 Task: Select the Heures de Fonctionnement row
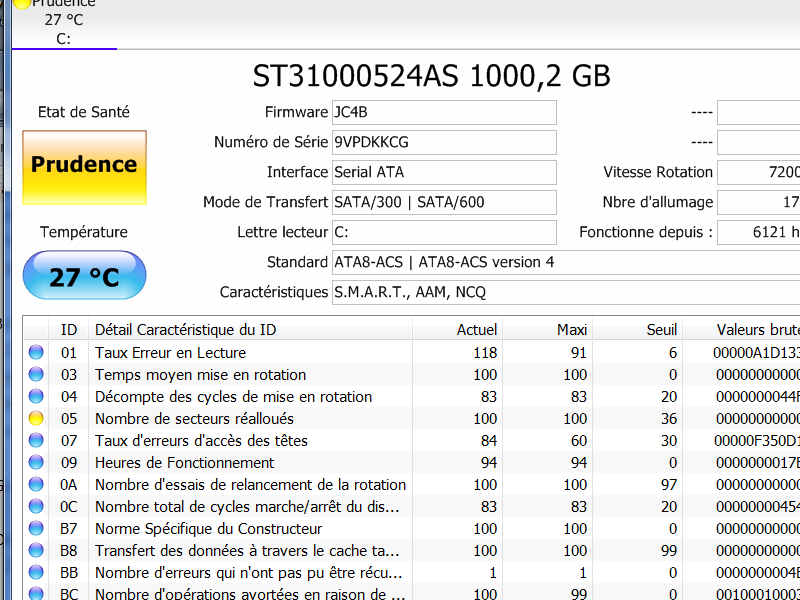coord(412,462)
